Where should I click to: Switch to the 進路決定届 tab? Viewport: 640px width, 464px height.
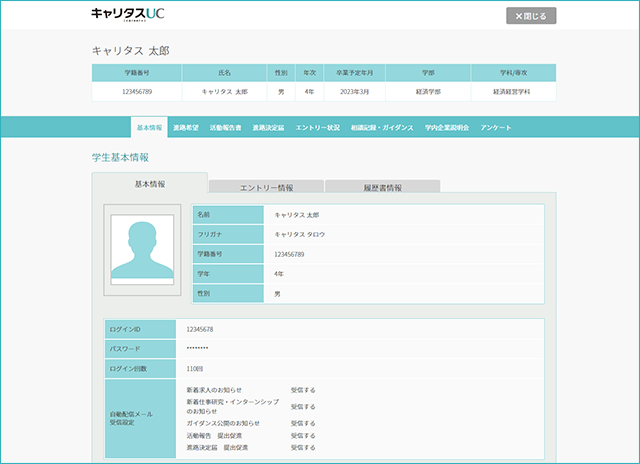click(268, 127)
